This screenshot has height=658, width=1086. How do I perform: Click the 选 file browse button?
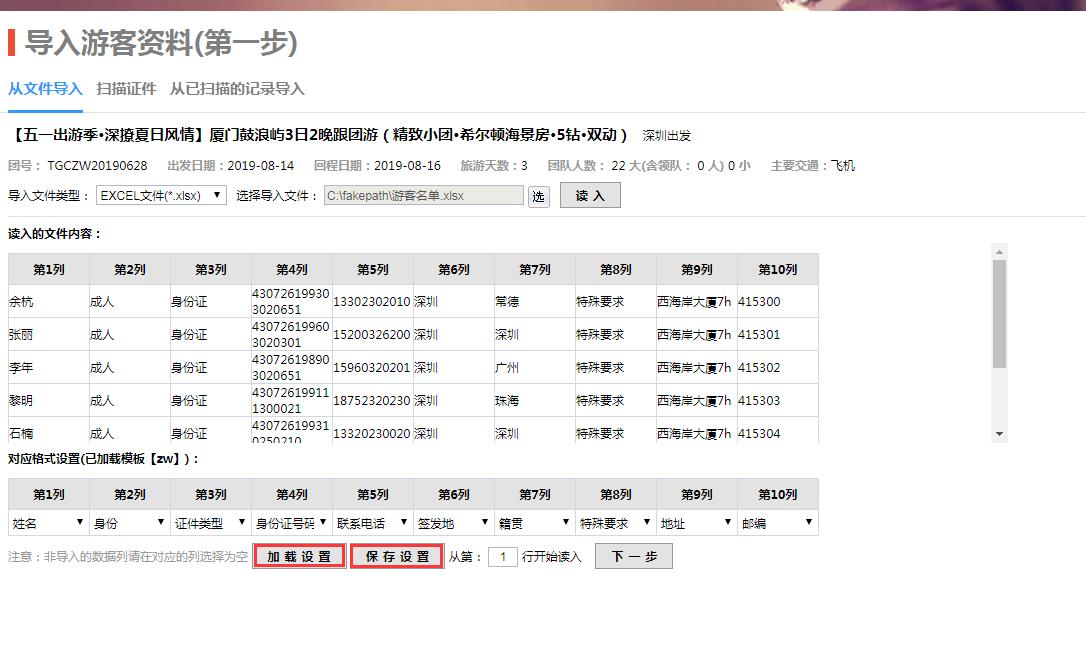(x=539, y=197)
